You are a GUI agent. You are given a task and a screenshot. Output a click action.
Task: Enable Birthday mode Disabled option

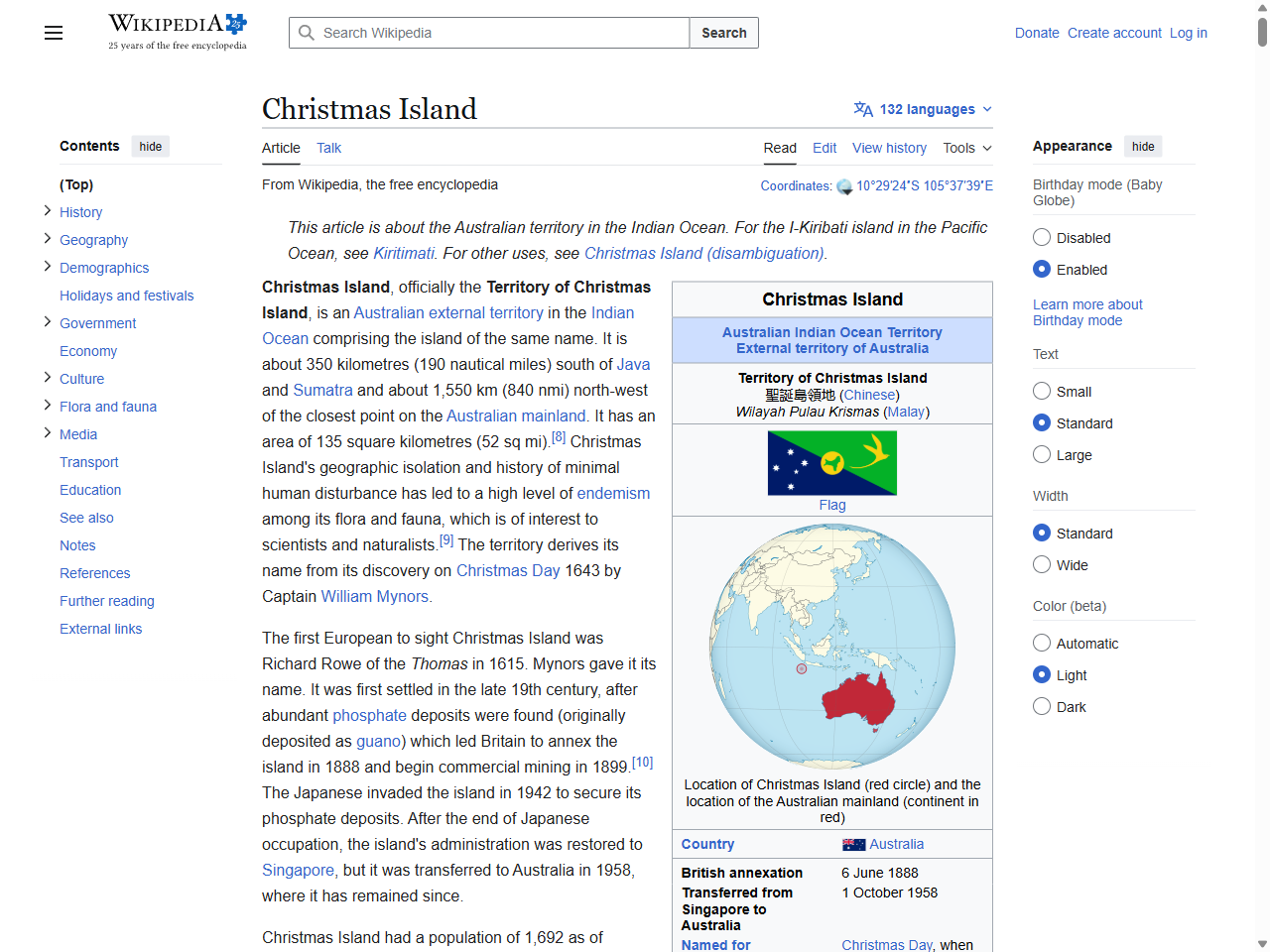(x=1042, y=237)
